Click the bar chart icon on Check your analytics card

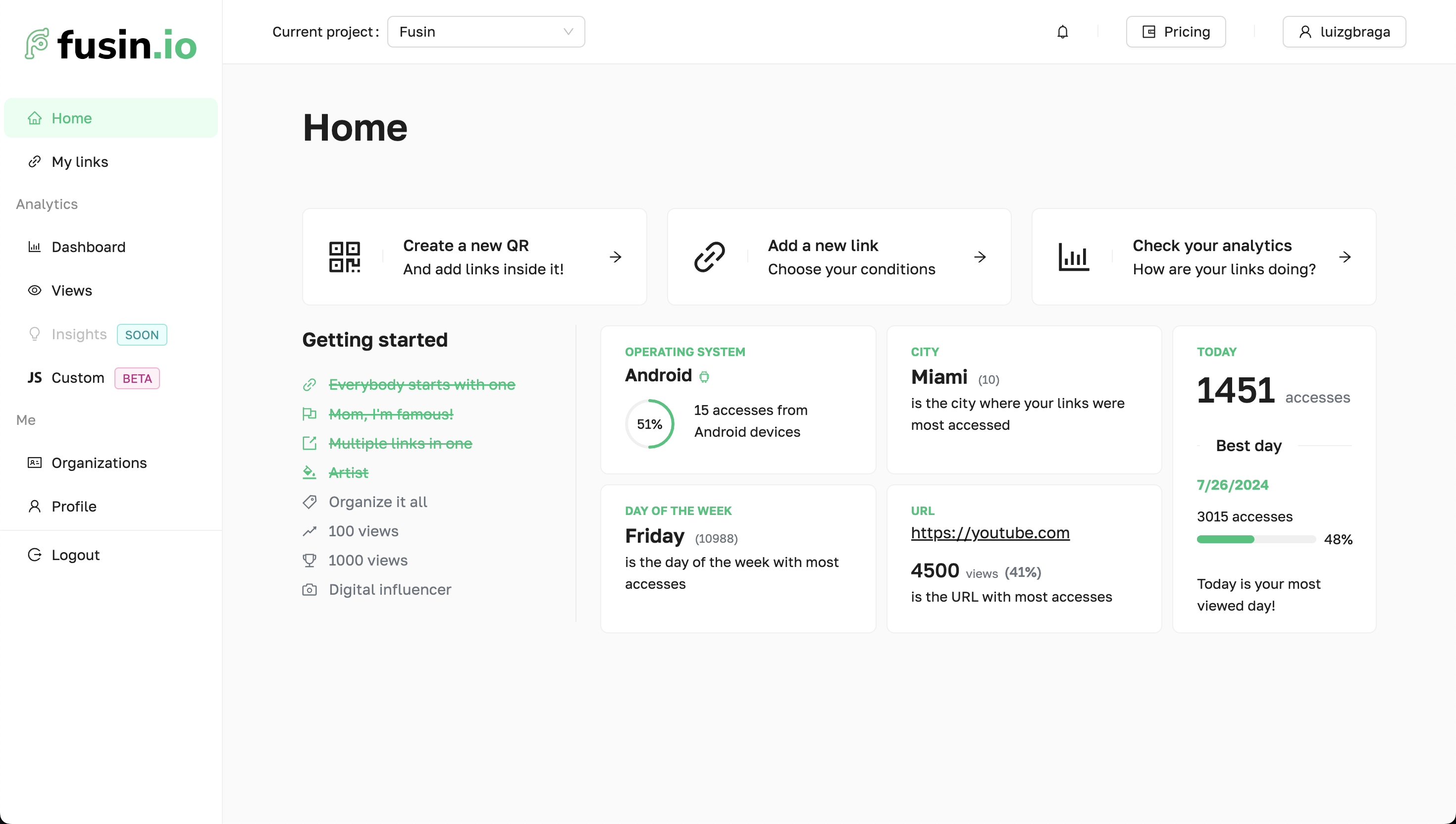point(1074,257)
